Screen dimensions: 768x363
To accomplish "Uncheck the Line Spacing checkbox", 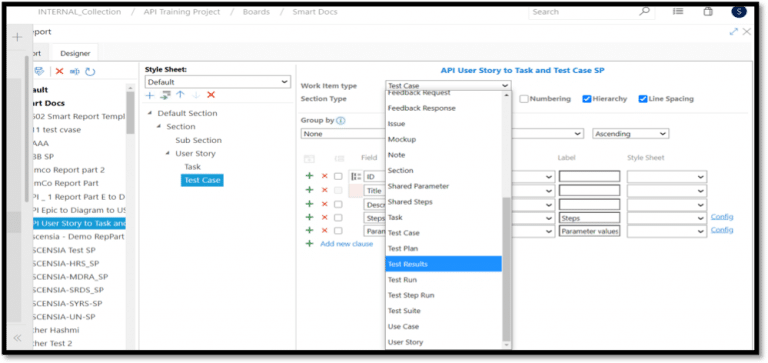I will (x=643, y=99).
